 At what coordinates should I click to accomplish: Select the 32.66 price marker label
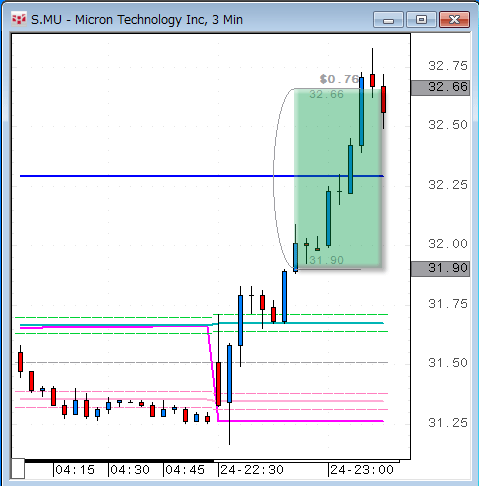(440, 88)
